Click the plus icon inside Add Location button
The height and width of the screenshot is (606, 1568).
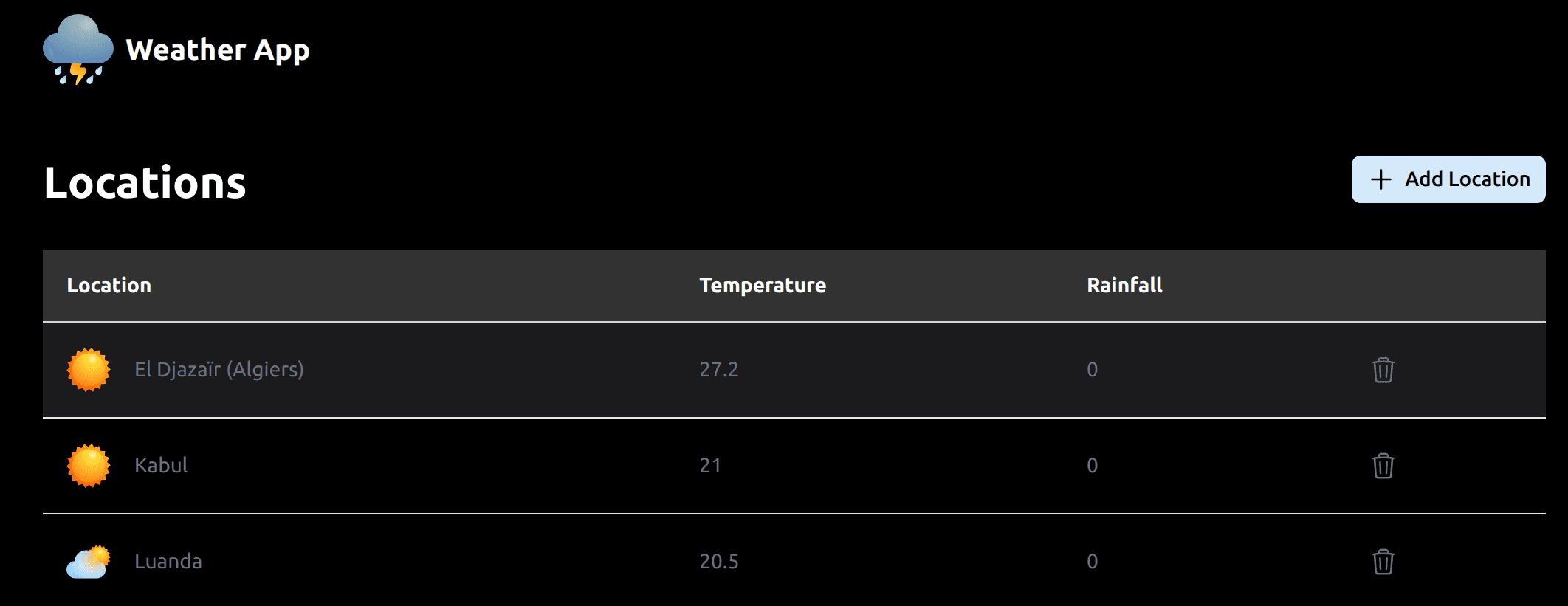[1380, 179]
